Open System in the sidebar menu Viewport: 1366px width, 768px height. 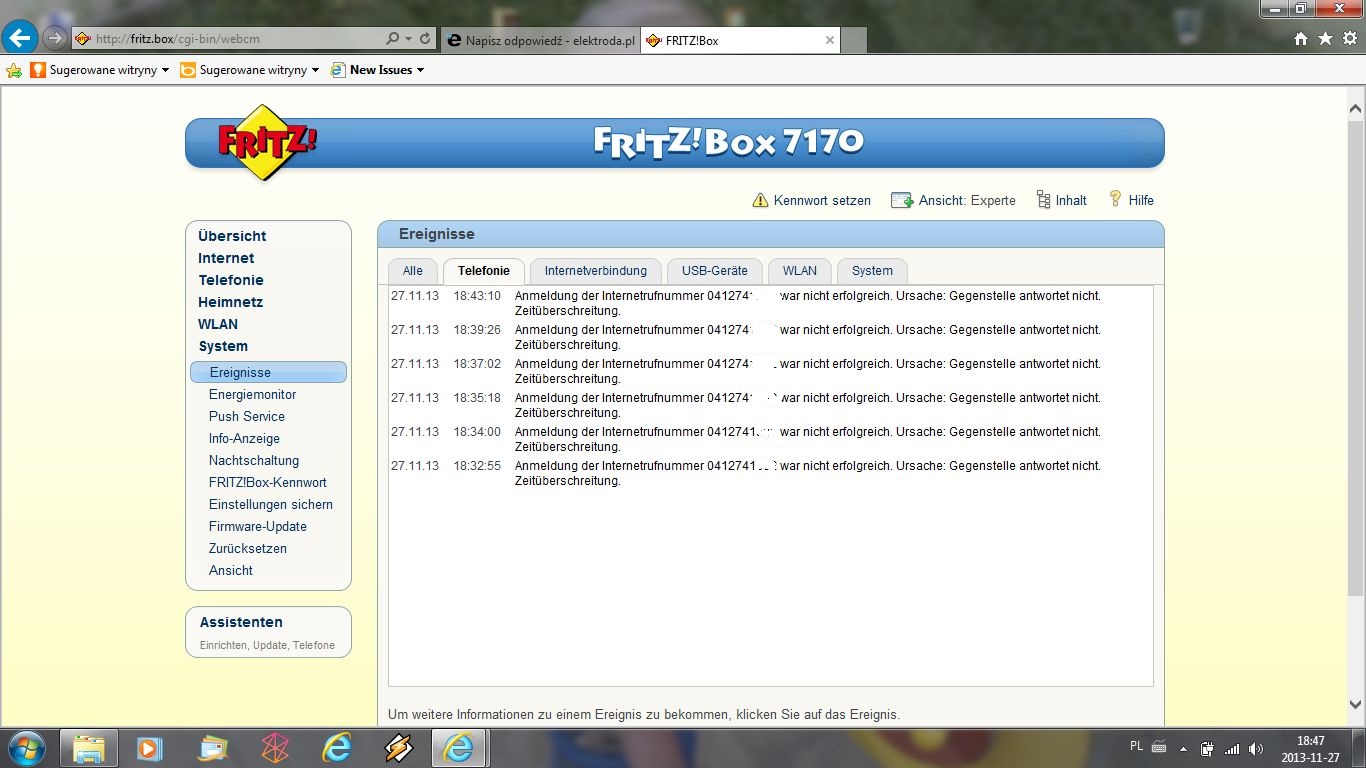coord(223,346)
